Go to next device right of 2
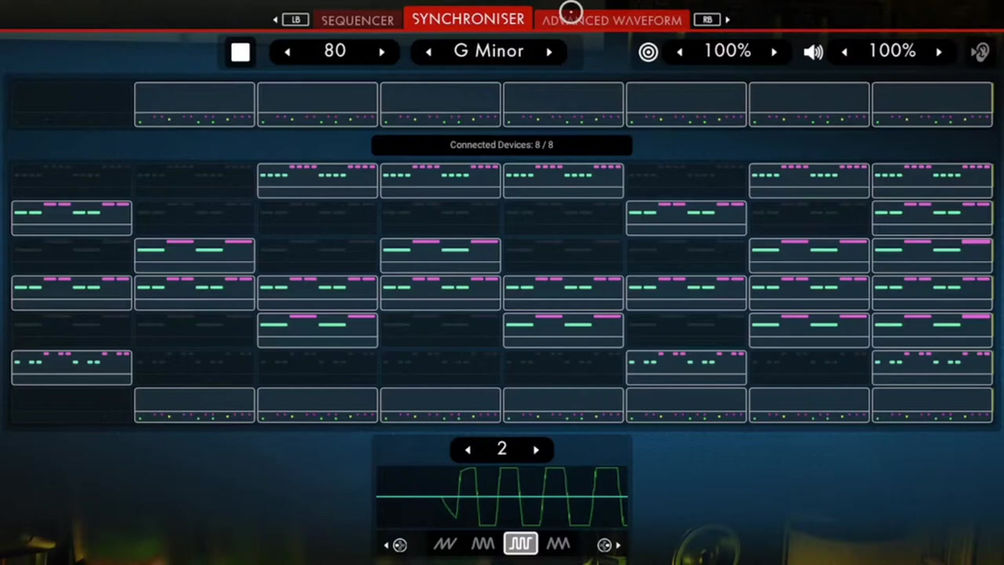Viewport: 1004px width, 565px height. (x=537, y=450)
